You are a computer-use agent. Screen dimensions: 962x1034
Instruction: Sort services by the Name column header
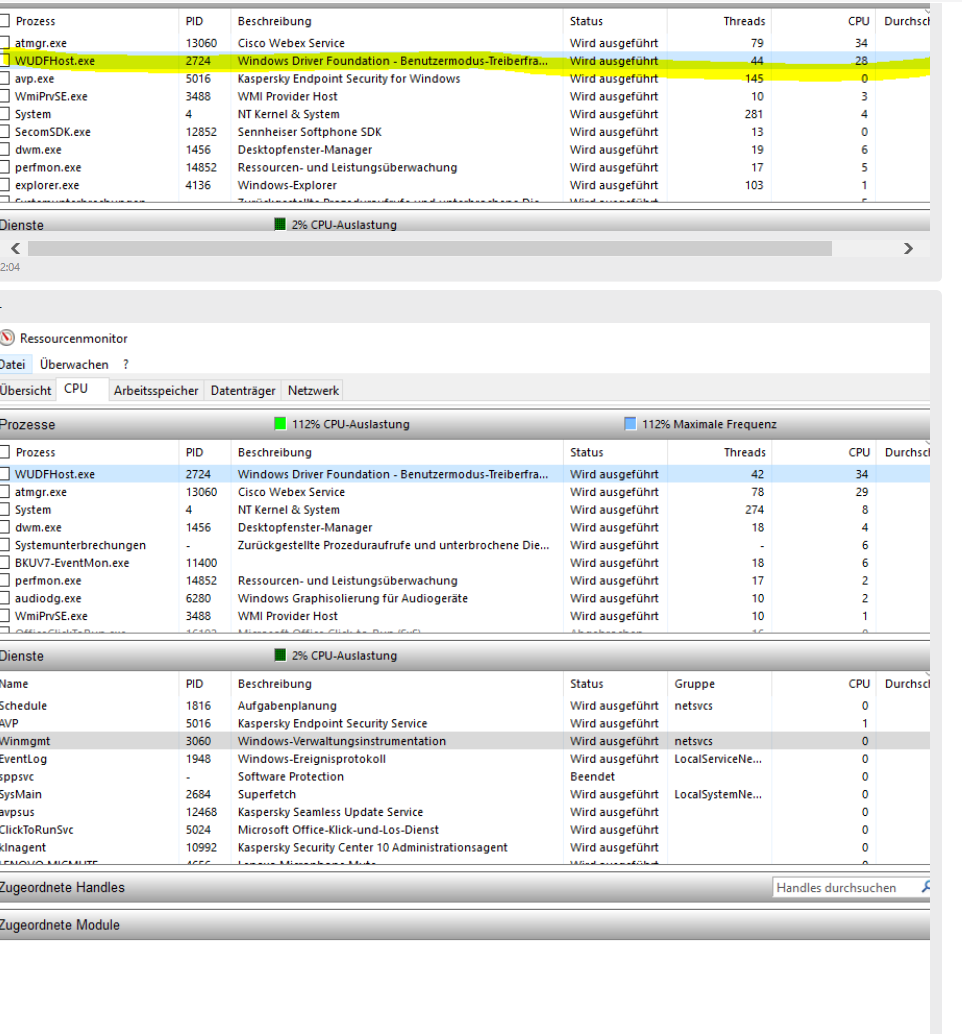(89, 684)
